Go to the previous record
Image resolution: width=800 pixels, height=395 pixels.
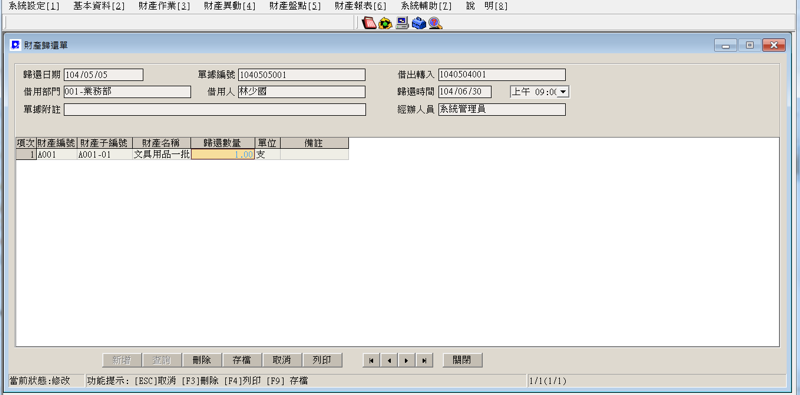389,360
